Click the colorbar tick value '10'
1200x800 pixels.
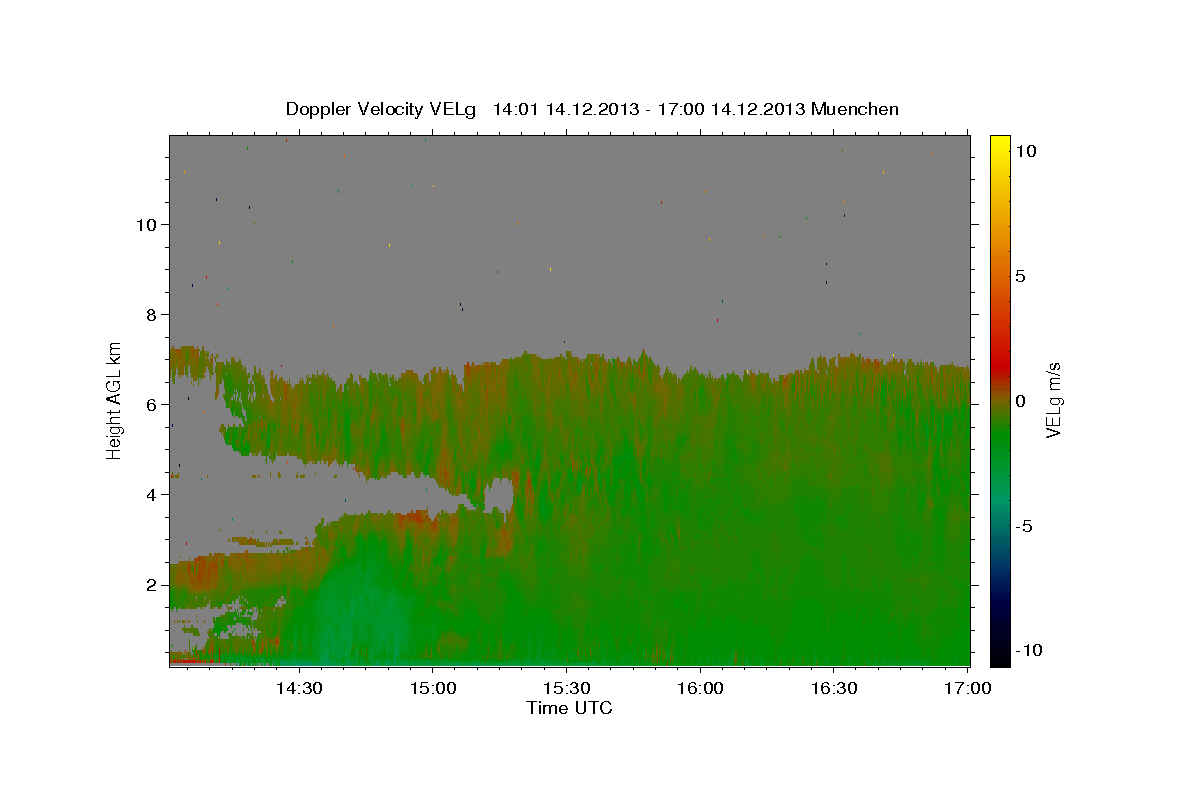1027,150
